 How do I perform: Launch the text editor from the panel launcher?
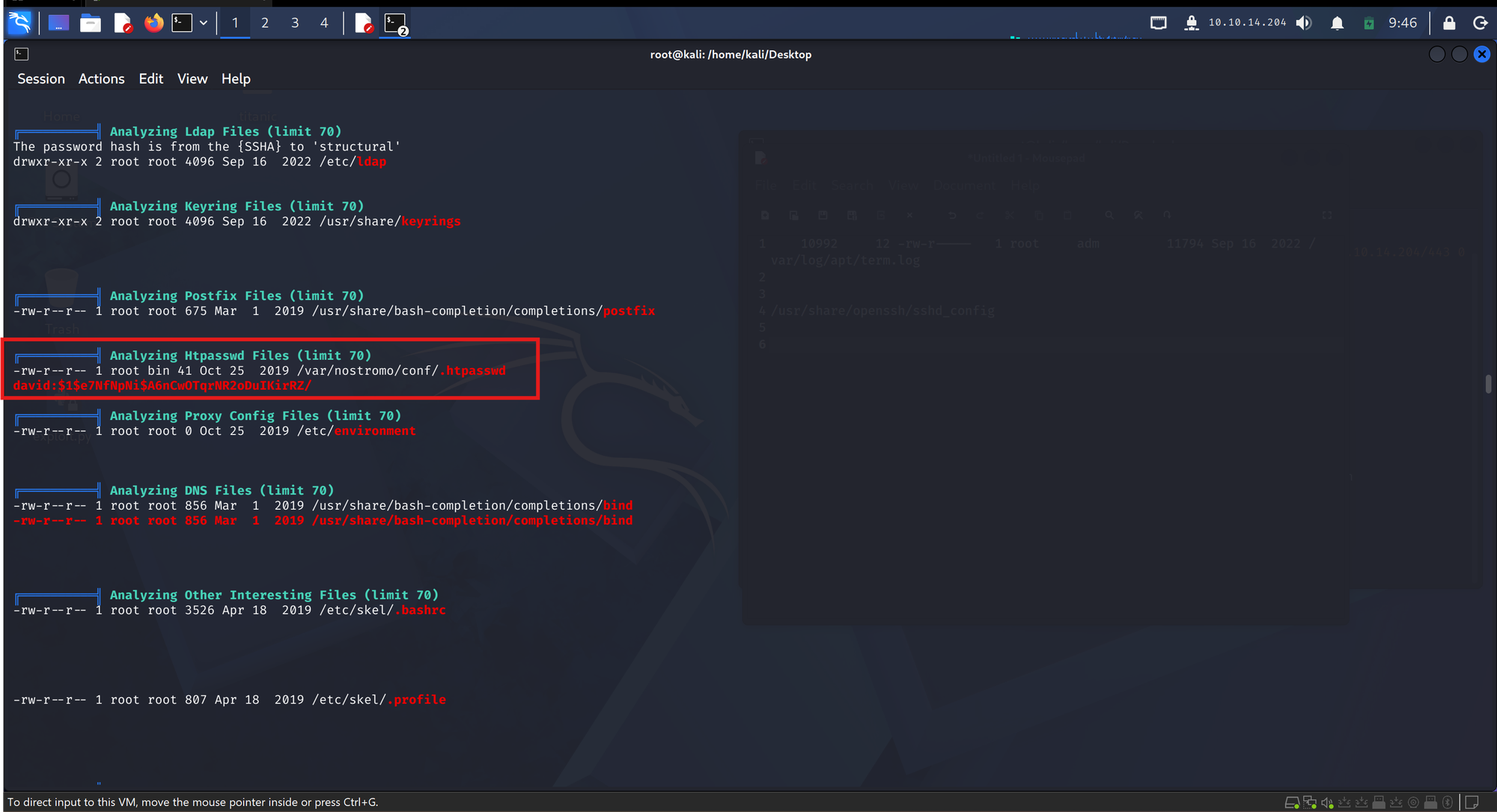(123, 23)
